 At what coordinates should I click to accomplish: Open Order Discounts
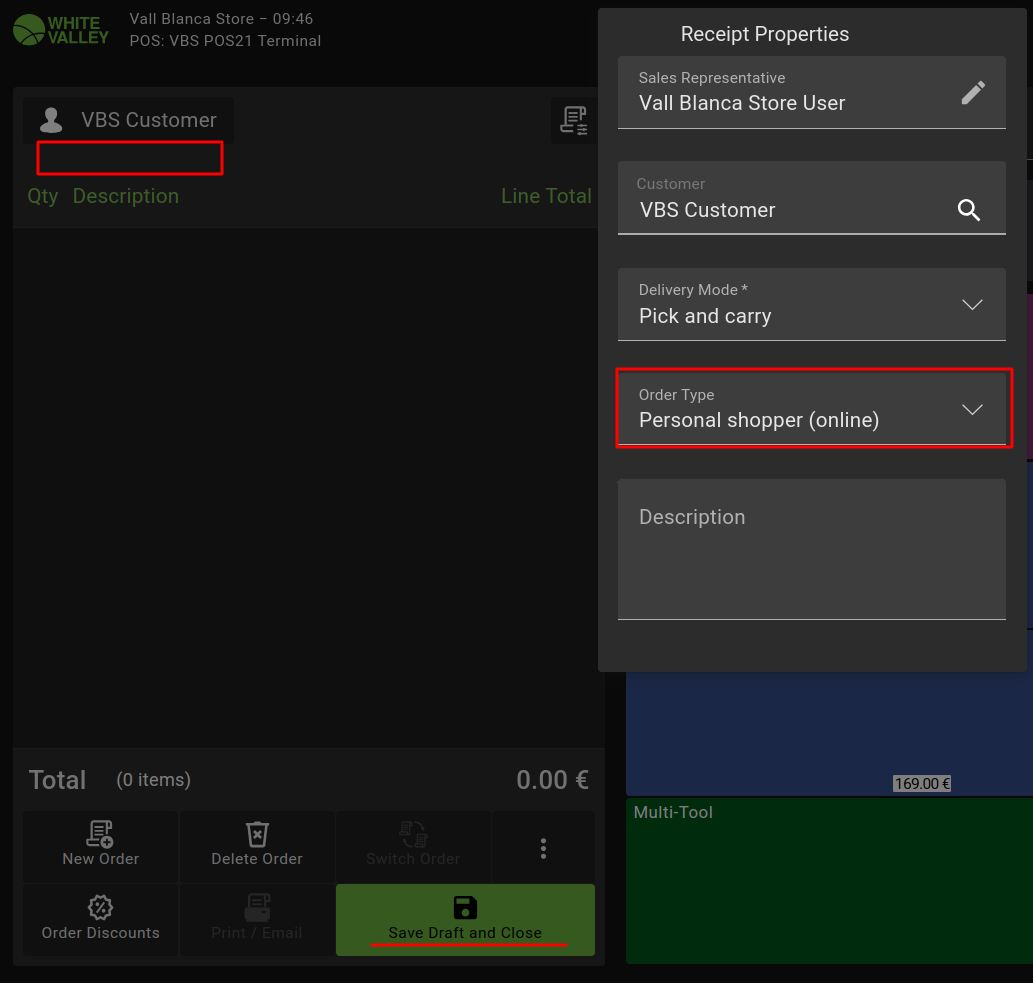100,920
